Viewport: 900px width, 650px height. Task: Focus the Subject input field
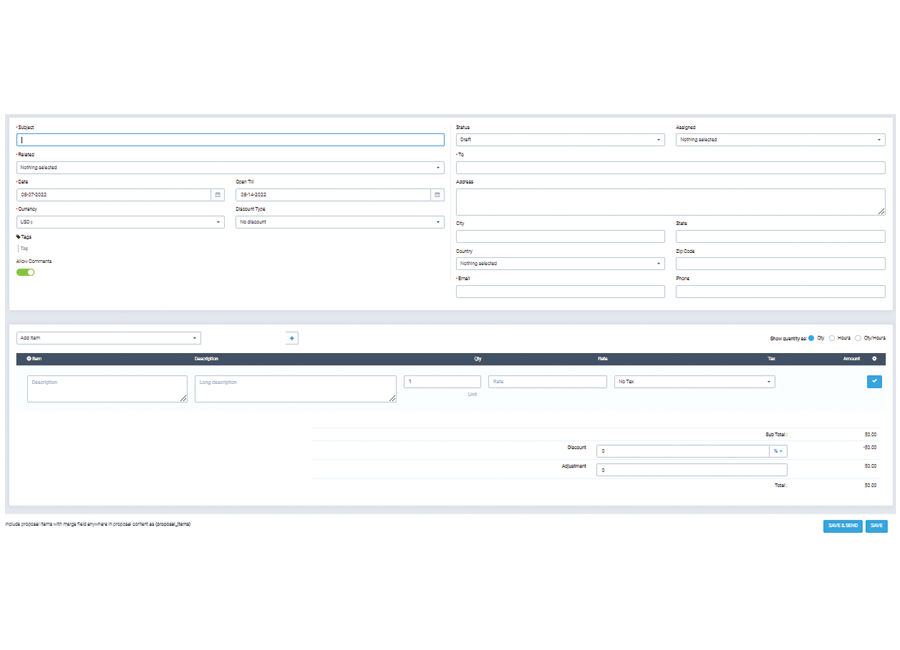(x=230, y=140)
